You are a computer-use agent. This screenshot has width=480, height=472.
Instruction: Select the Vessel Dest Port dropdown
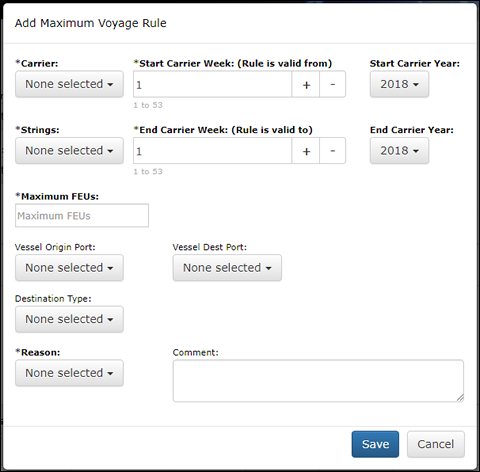(227, 268)
